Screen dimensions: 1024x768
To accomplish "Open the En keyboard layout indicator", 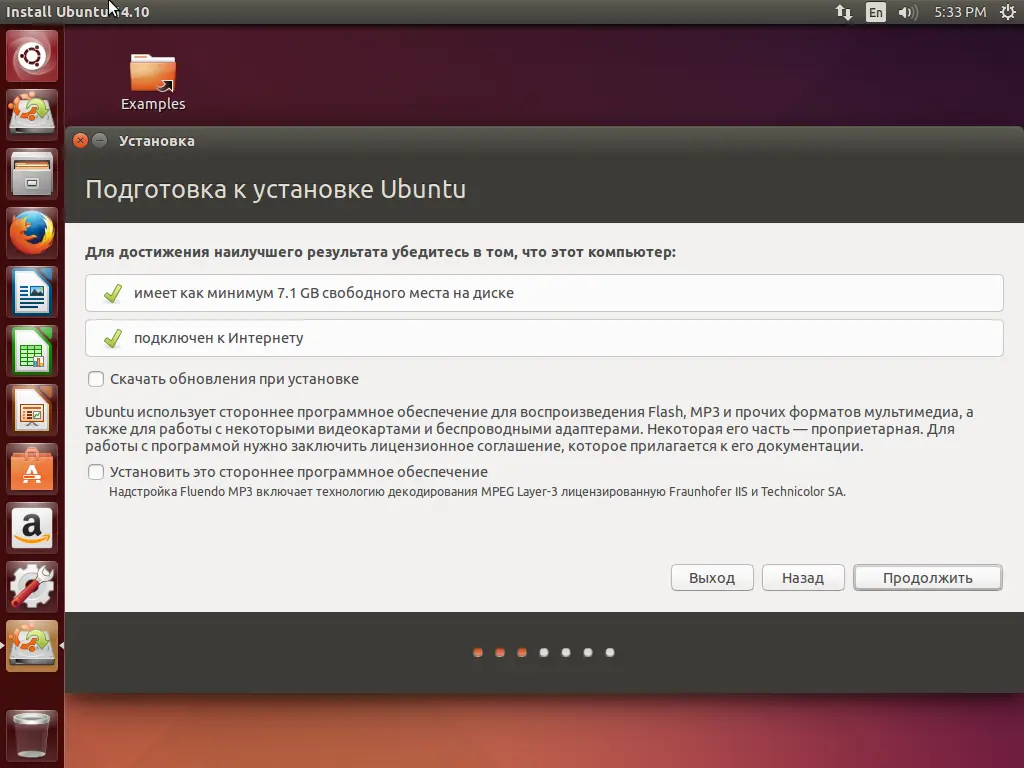I will [876, 12].
